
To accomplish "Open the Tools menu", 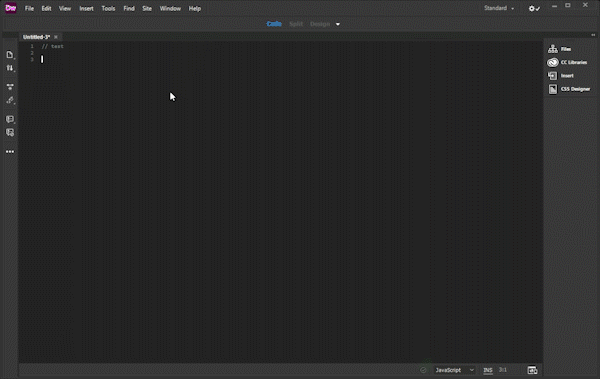I will coord(108,8).
